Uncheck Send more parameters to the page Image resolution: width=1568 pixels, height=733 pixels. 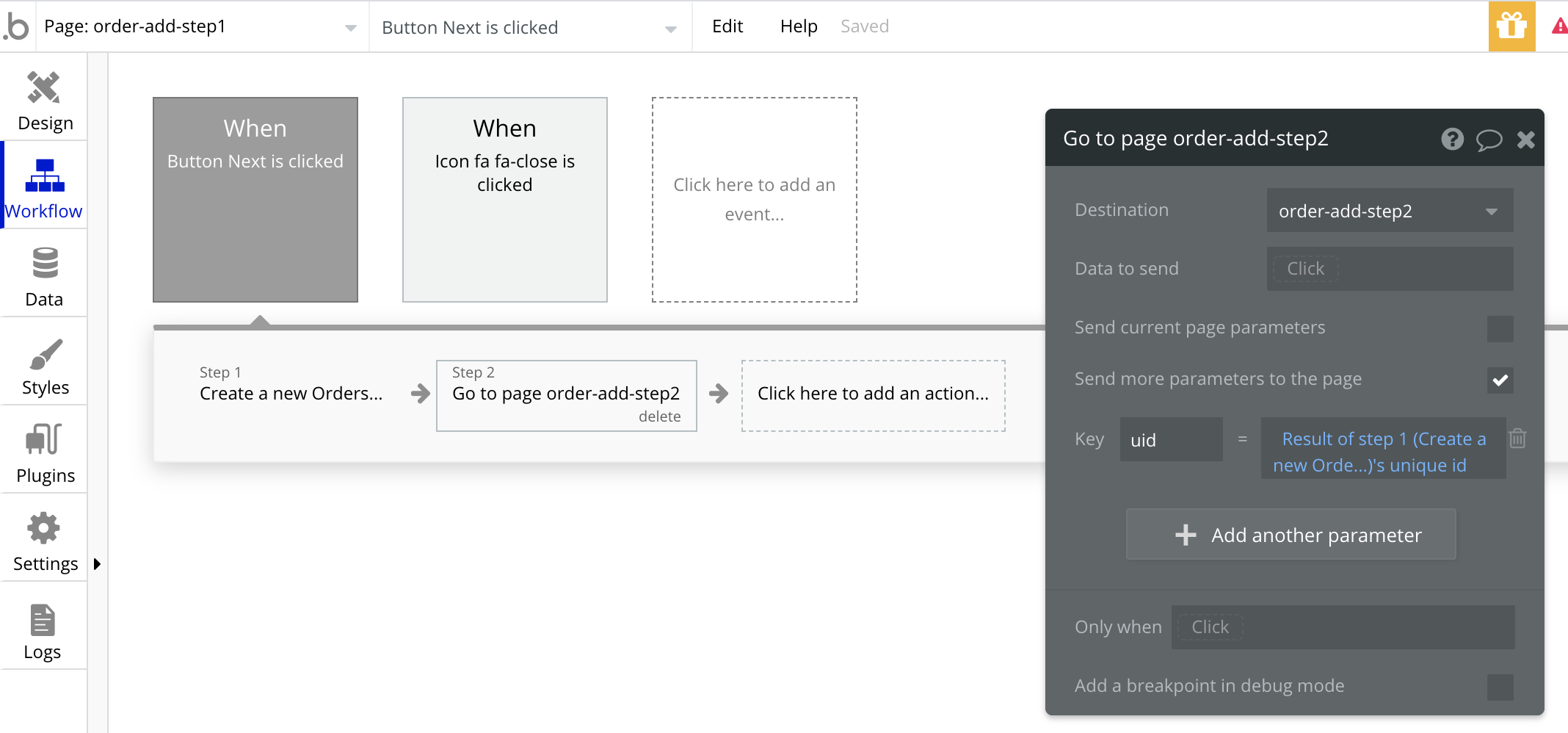[1500, 380]
